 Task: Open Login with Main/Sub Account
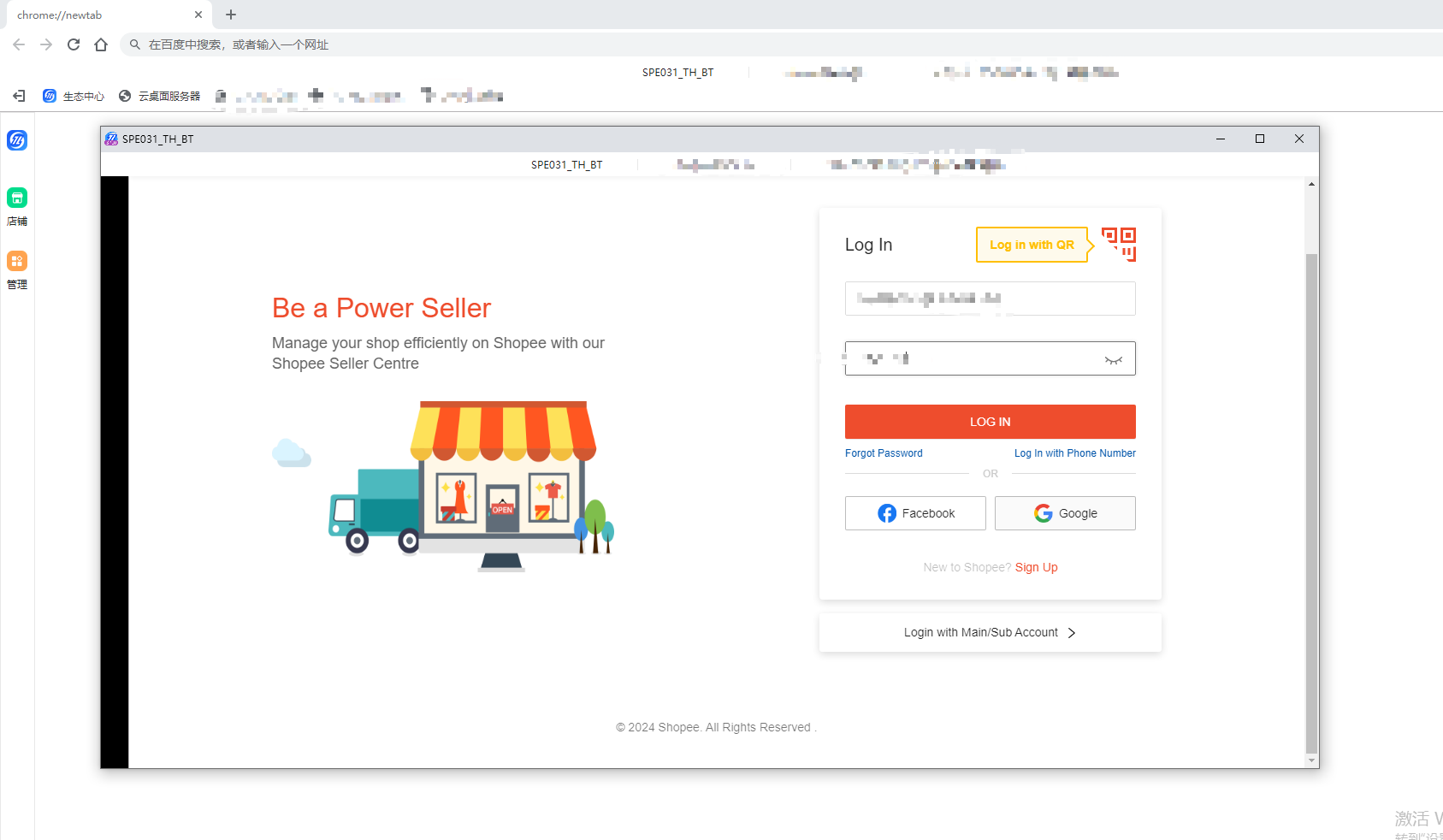tap(991, 633)
